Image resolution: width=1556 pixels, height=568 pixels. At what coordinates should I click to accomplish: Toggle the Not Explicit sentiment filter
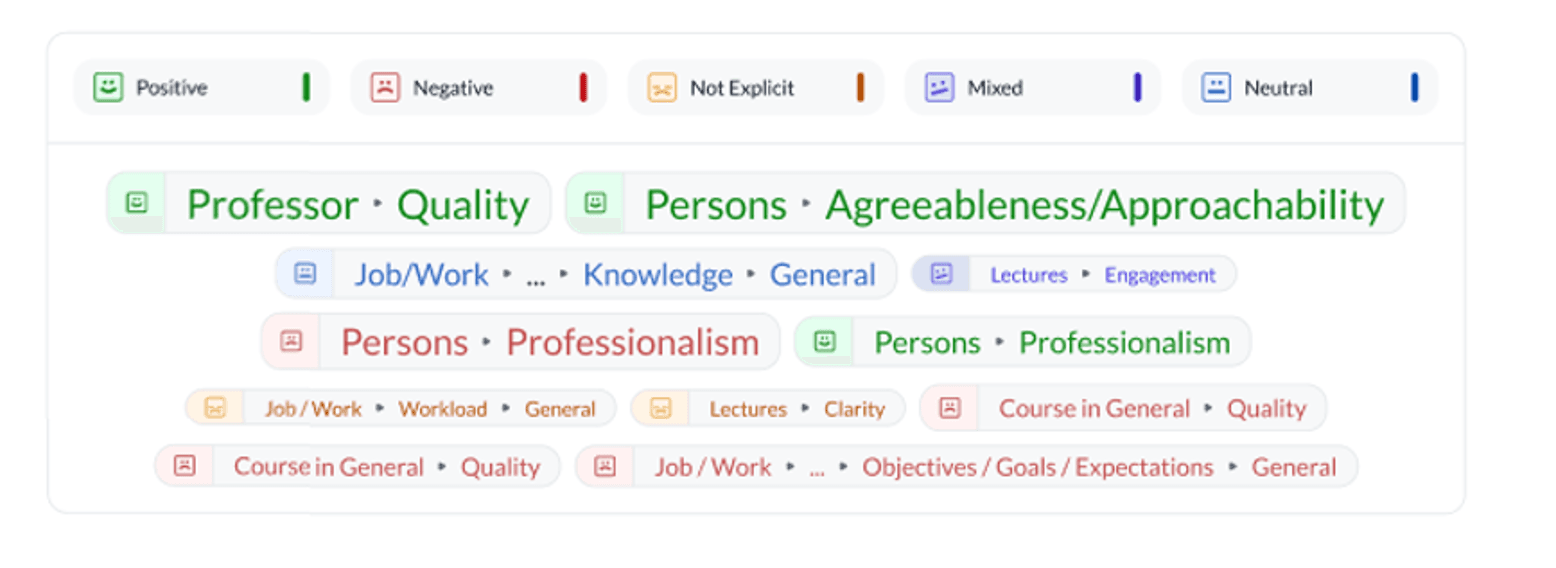(756, 88)
